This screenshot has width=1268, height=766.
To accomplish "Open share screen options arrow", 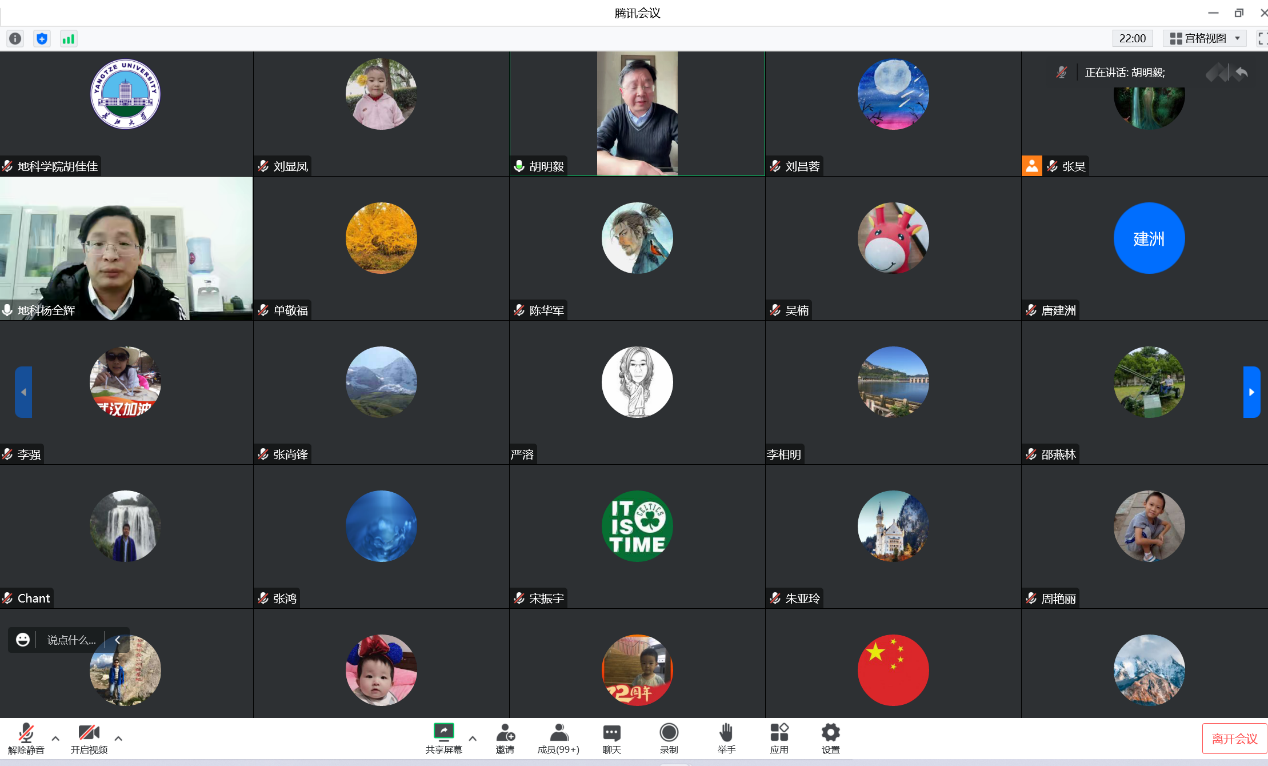I will point(472,739).
